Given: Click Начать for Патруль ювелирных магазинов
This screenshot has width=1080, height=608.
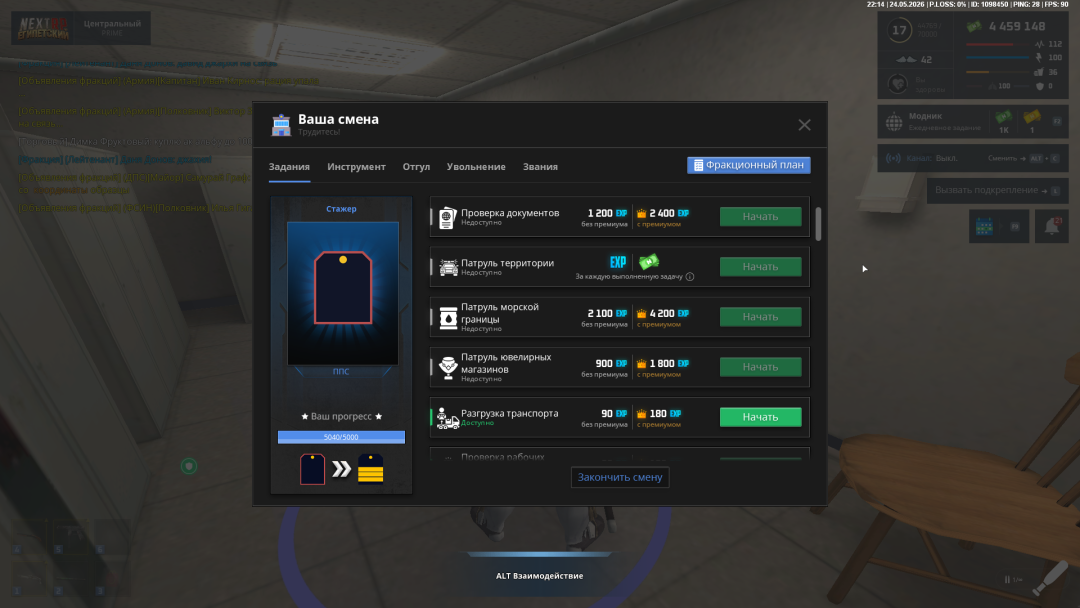Looking at the screenshot, I should coord(760,367).
